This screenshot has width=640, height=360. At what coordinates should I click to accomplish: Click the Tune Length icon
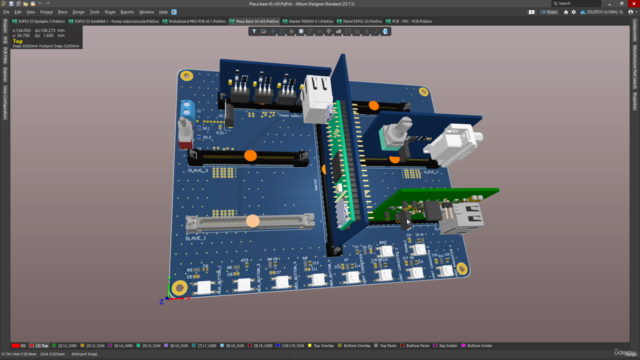pyautogui.click(x=320, y=31)
